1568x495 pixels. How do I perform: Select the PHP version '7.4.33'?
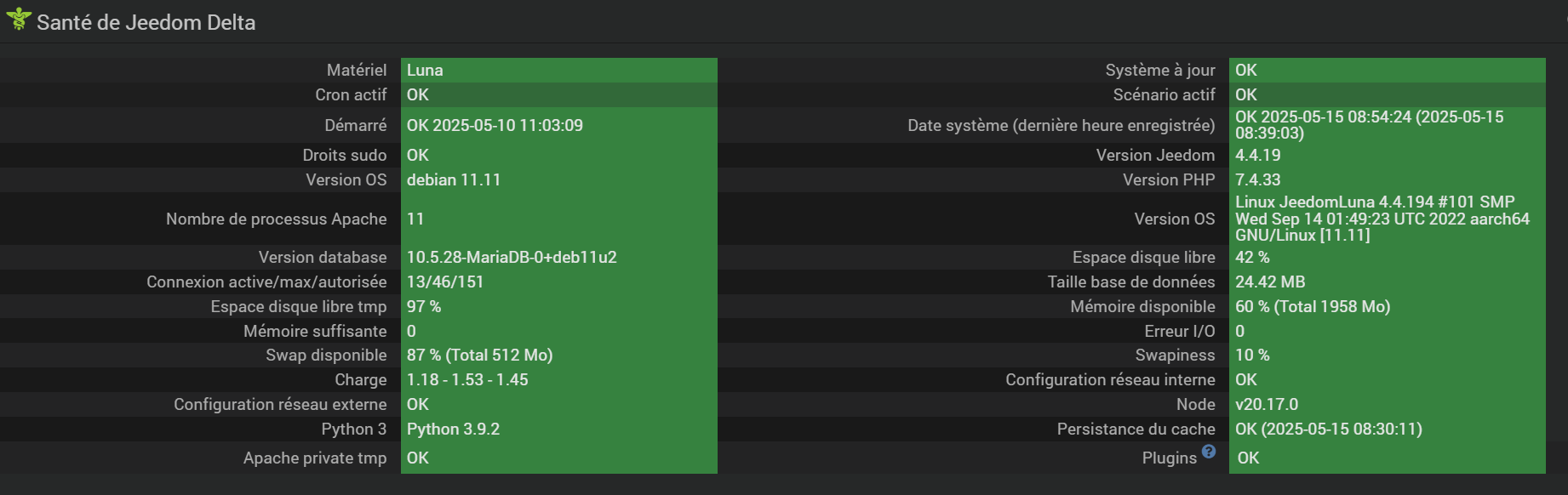[x=1258, y=179]
